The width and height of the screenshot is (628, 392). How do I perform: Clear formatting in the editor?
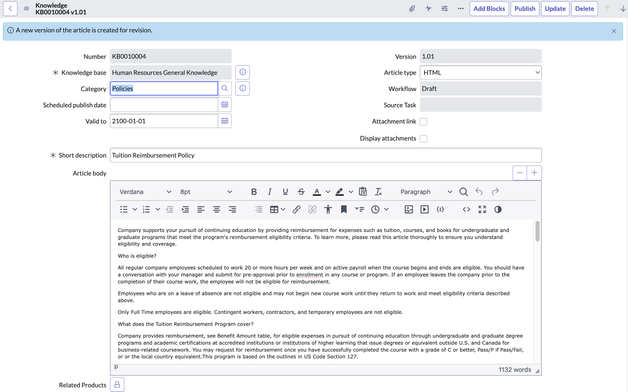(x=378, y=192)
